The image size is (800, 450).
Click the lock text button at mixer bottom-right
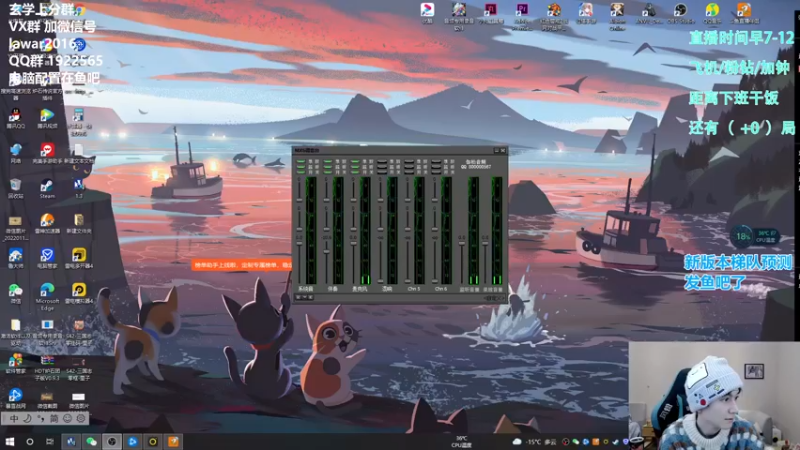click(492, 297)
